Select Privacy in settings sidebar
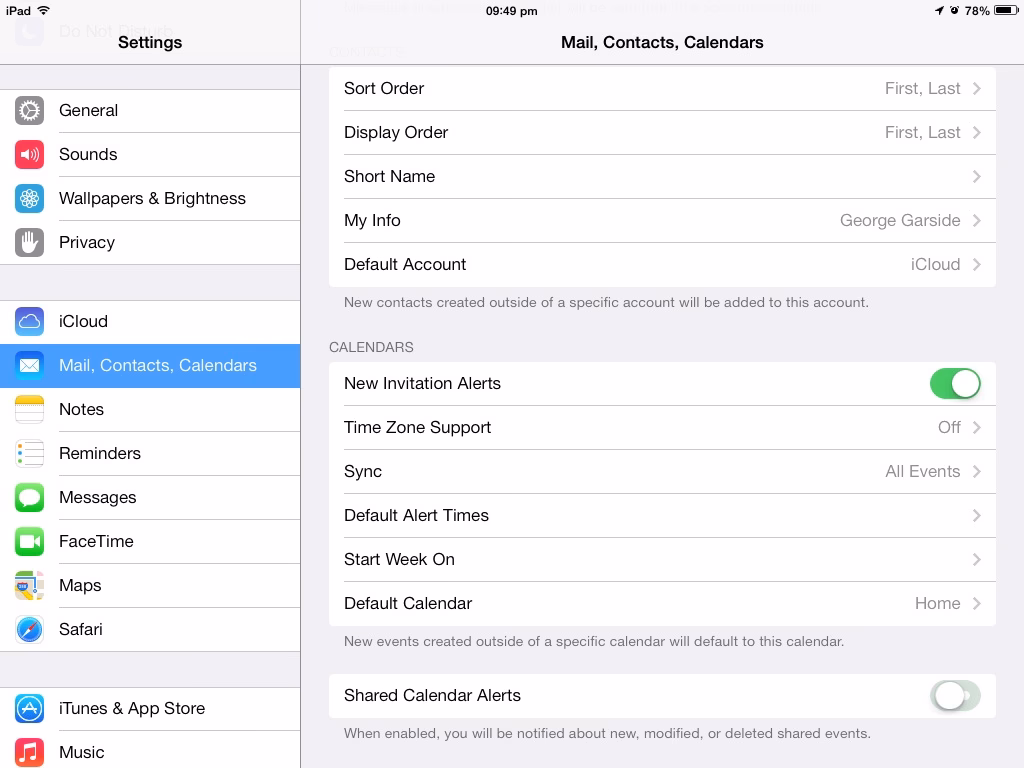Screen dimensions: 1024x768 pos(150,242)
